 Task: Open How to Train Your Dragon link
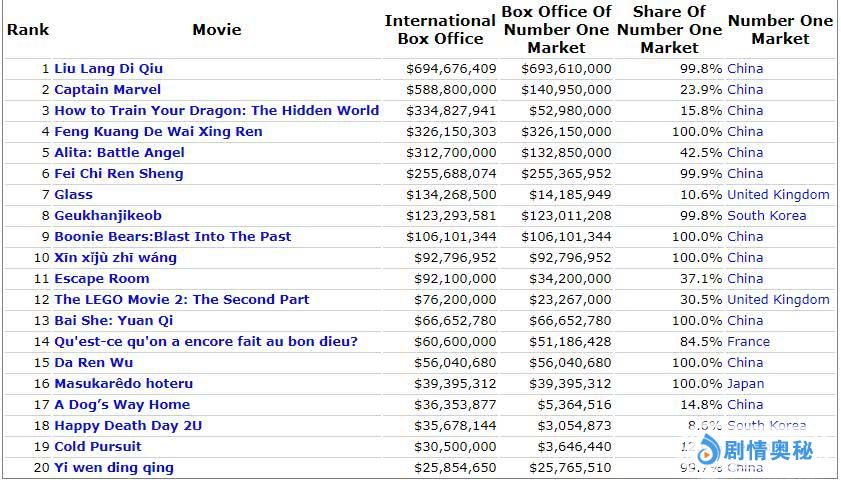coord(216,111)
